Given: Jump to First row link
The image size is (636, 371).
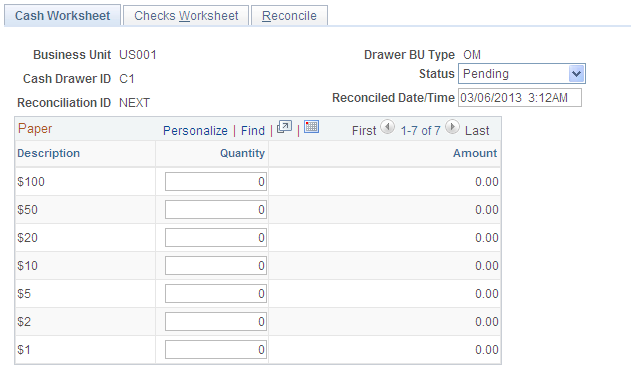Looking at the screenshot, I should pos(364,131).
